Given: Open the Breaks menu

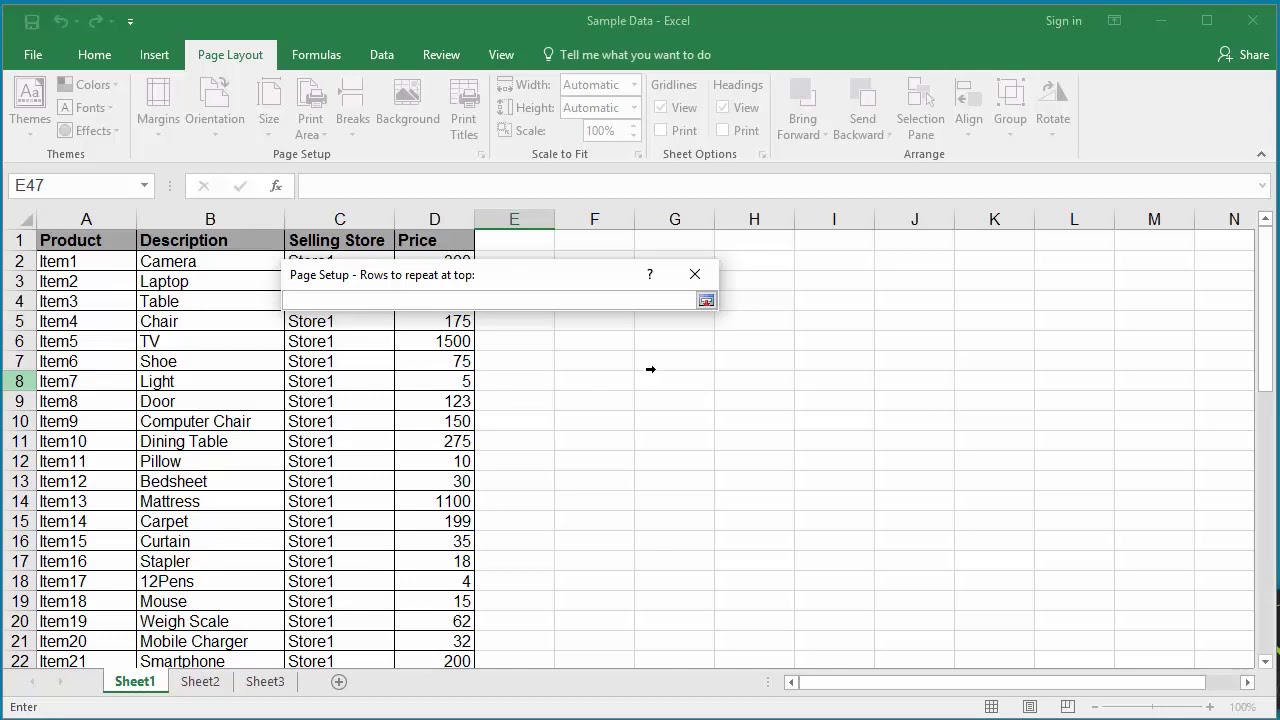Looking at the screenshot, I should pos(353,108).
